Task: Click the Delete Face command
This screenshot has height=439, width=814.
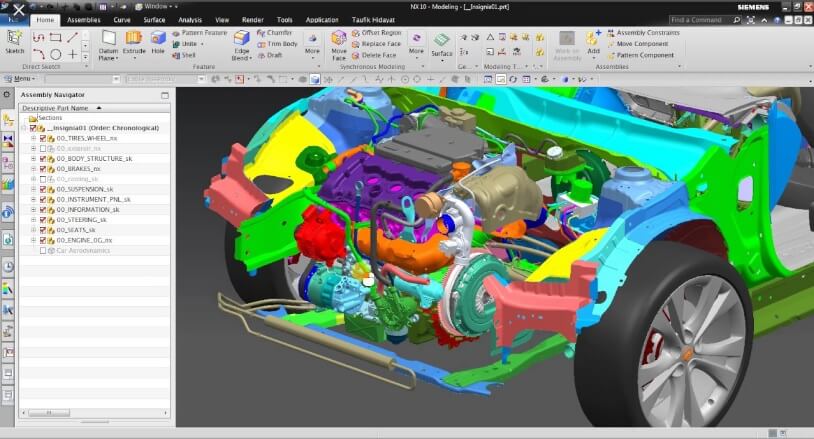Action: click(374, 55)
